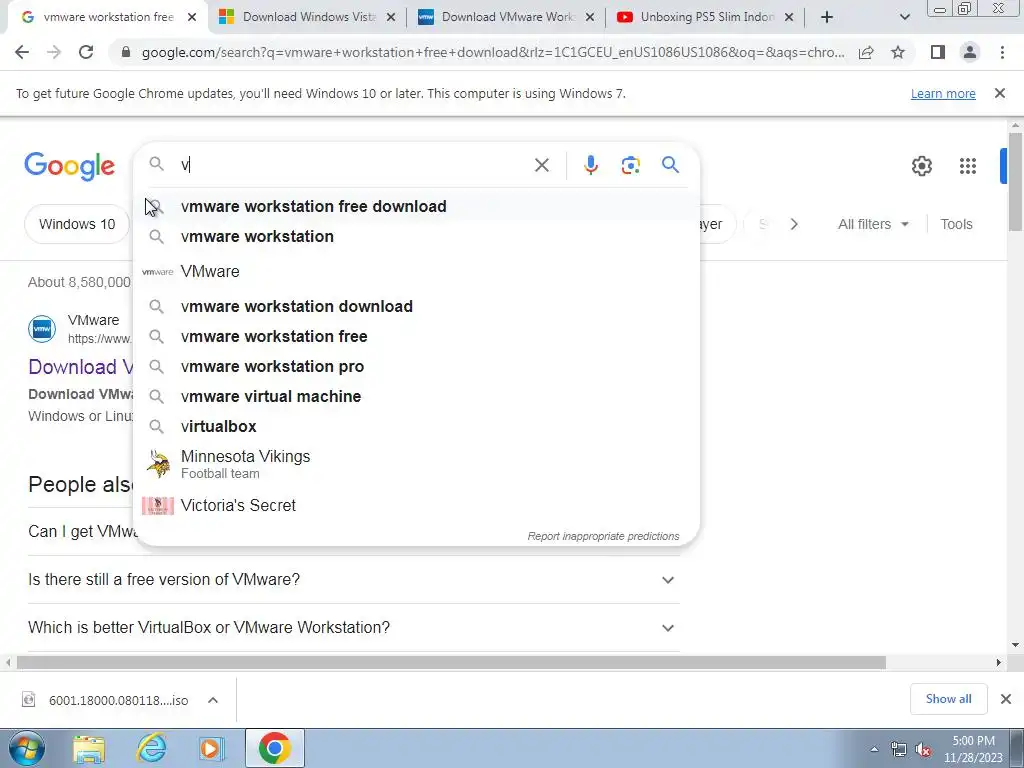Open the tab search dropdown arrow
The width and height of the screenshot is (1024, 768).
tap(904, 17)
